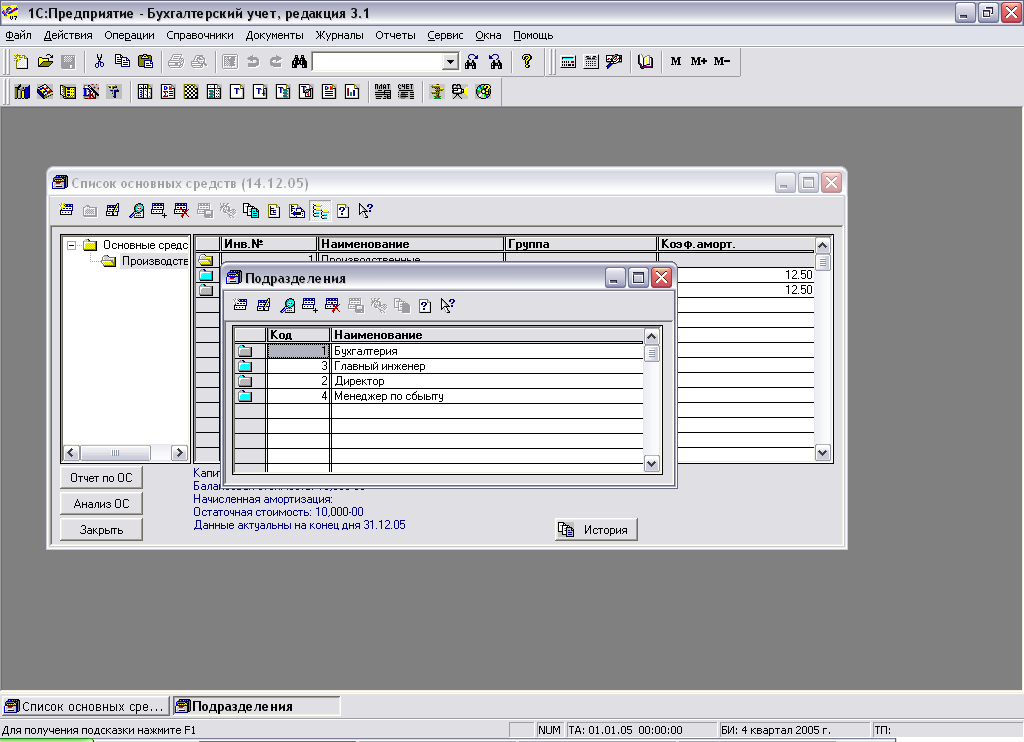Click the multicolored disc icon ending second toolbar
The width and height of the screenshot is (1024, 742).
click(483, 91)
